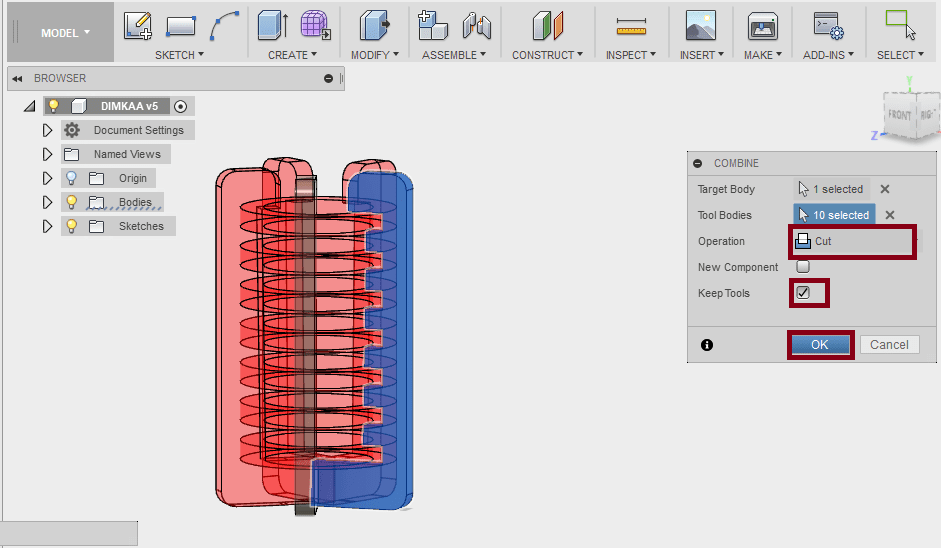Click the Document Settings gear icon

pyautogui.click(x=72, y=130)
